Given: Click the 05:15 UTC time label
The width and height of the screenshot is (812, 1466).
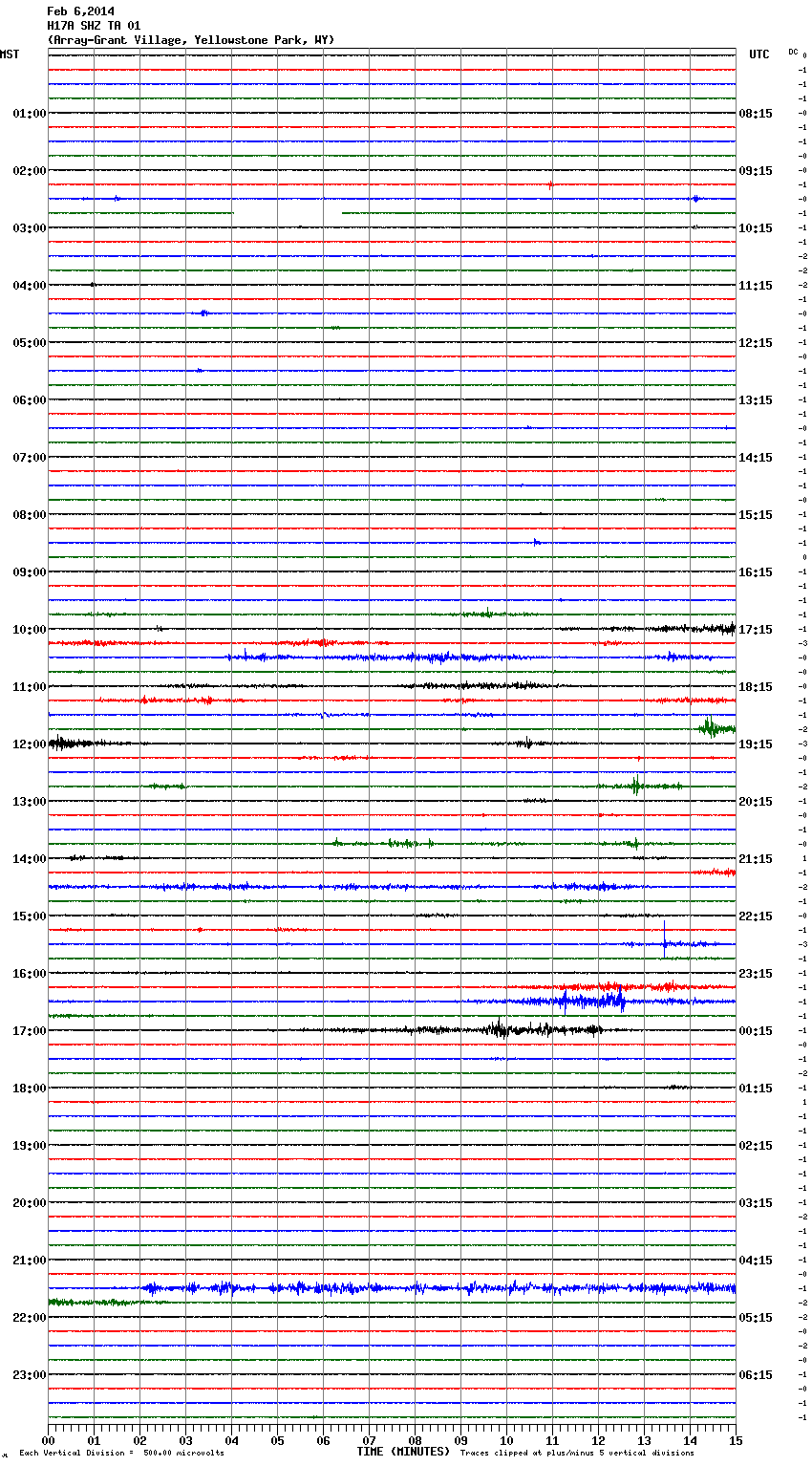Looking at the screenshot, I should (x=756, y=1318).
